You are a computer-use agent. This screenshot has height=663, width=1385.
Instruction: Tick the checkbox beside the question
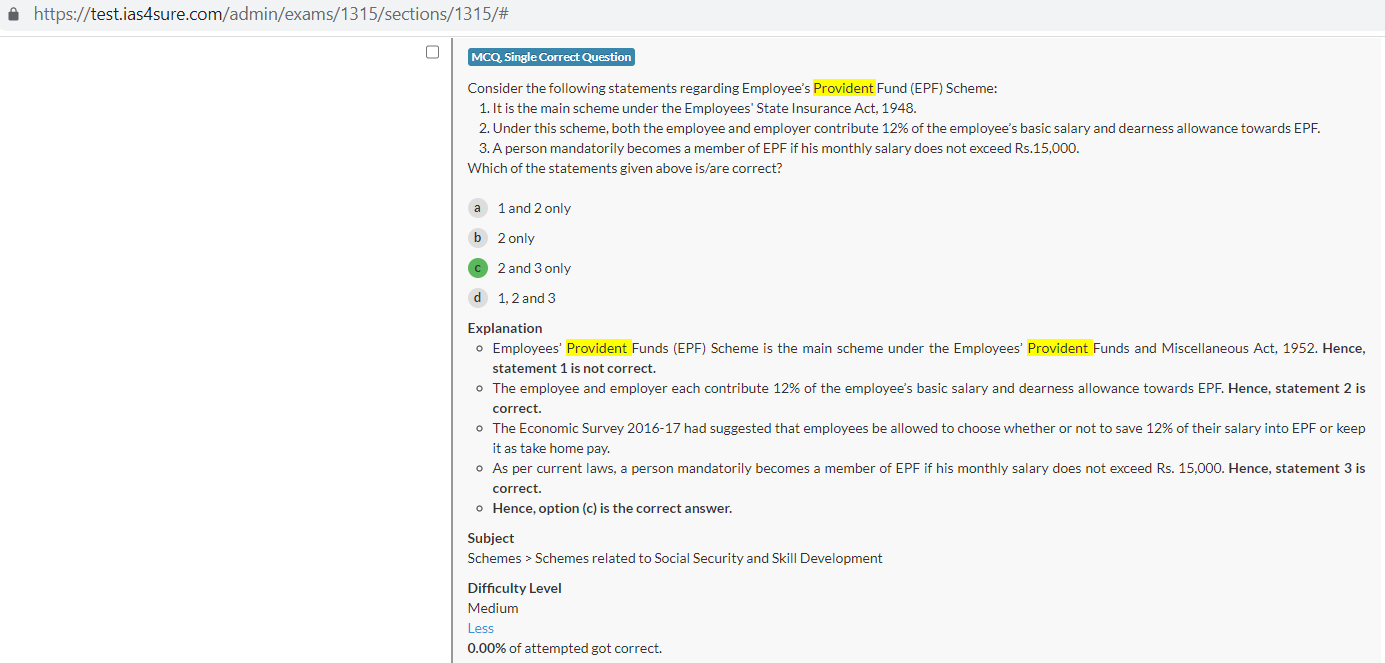point(432,52)
